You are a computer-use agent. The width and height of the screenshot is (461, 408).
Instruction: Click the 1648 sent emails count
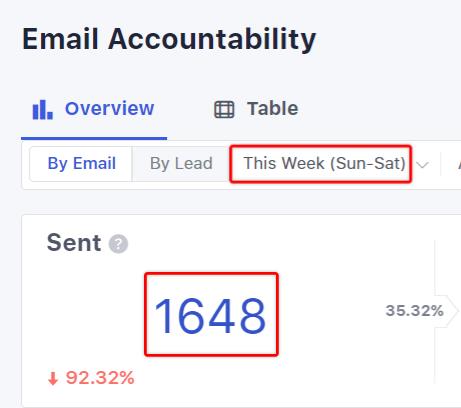click(210, 316)
